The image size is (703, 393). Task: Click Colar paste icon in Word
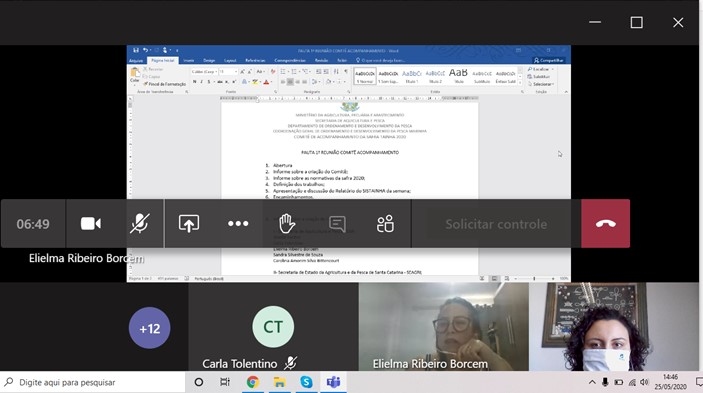[135, 75]
